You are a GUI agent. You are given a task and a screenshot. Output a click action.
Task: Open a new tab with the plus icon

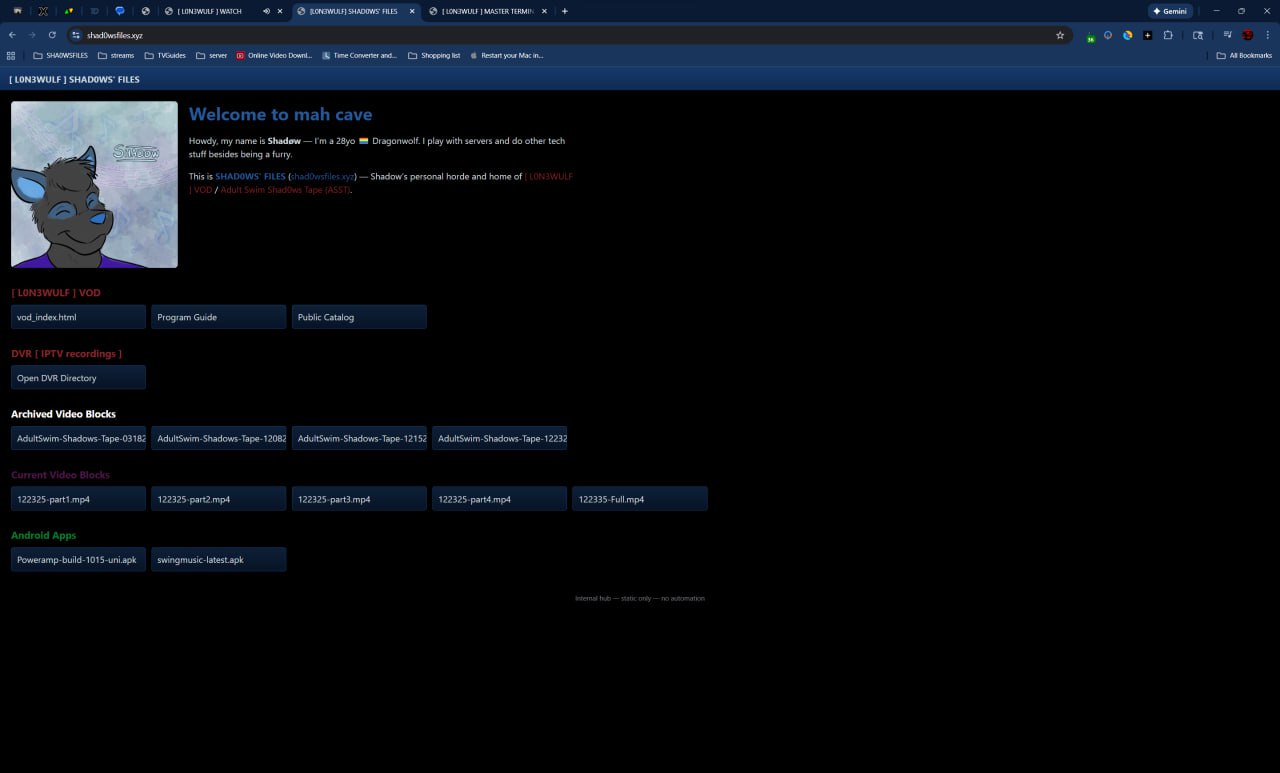[565, 11]
